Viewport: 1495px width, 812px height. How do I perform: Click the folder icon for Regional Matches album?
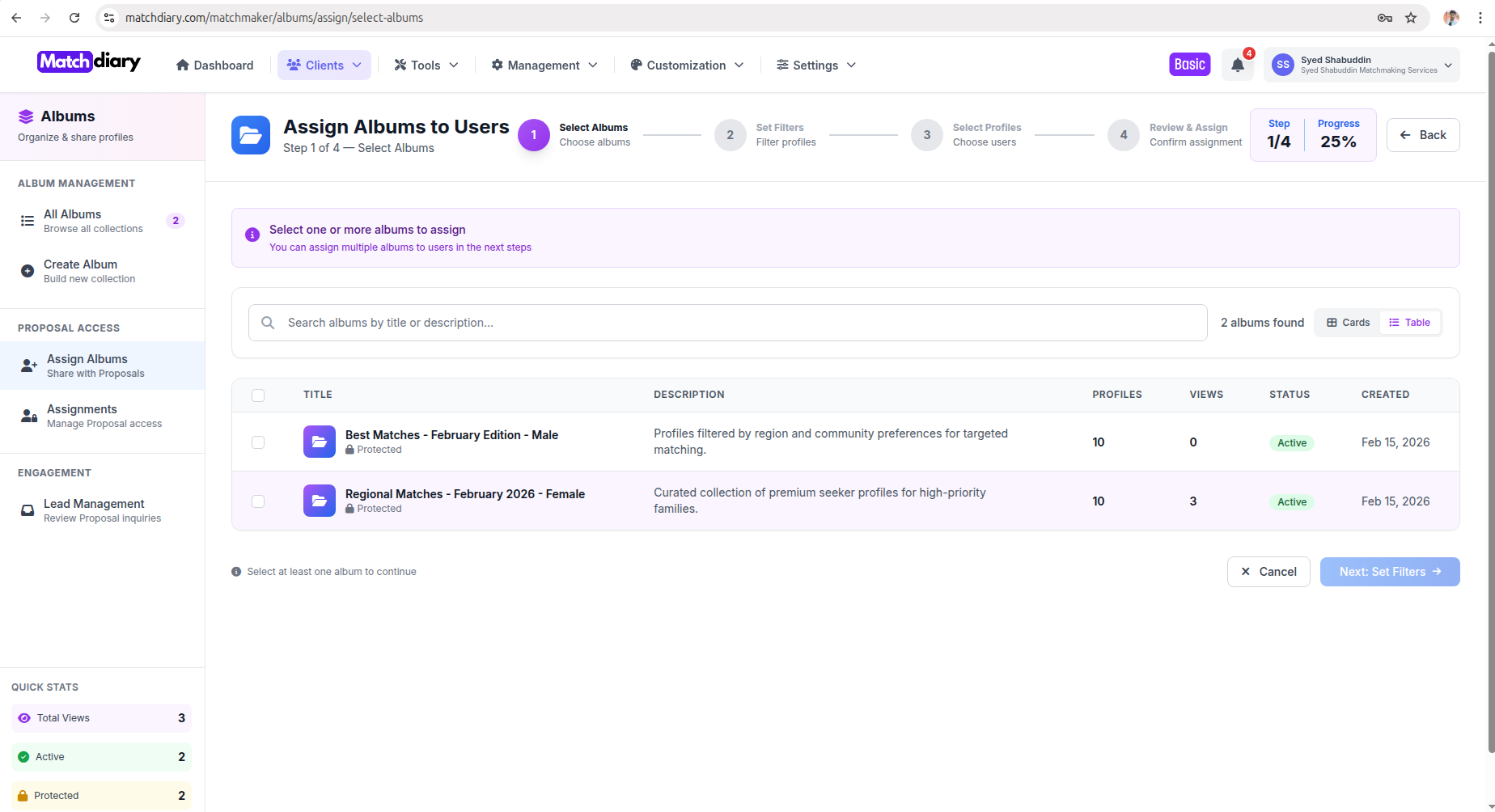pyautogui.click(x=319, y=501)
